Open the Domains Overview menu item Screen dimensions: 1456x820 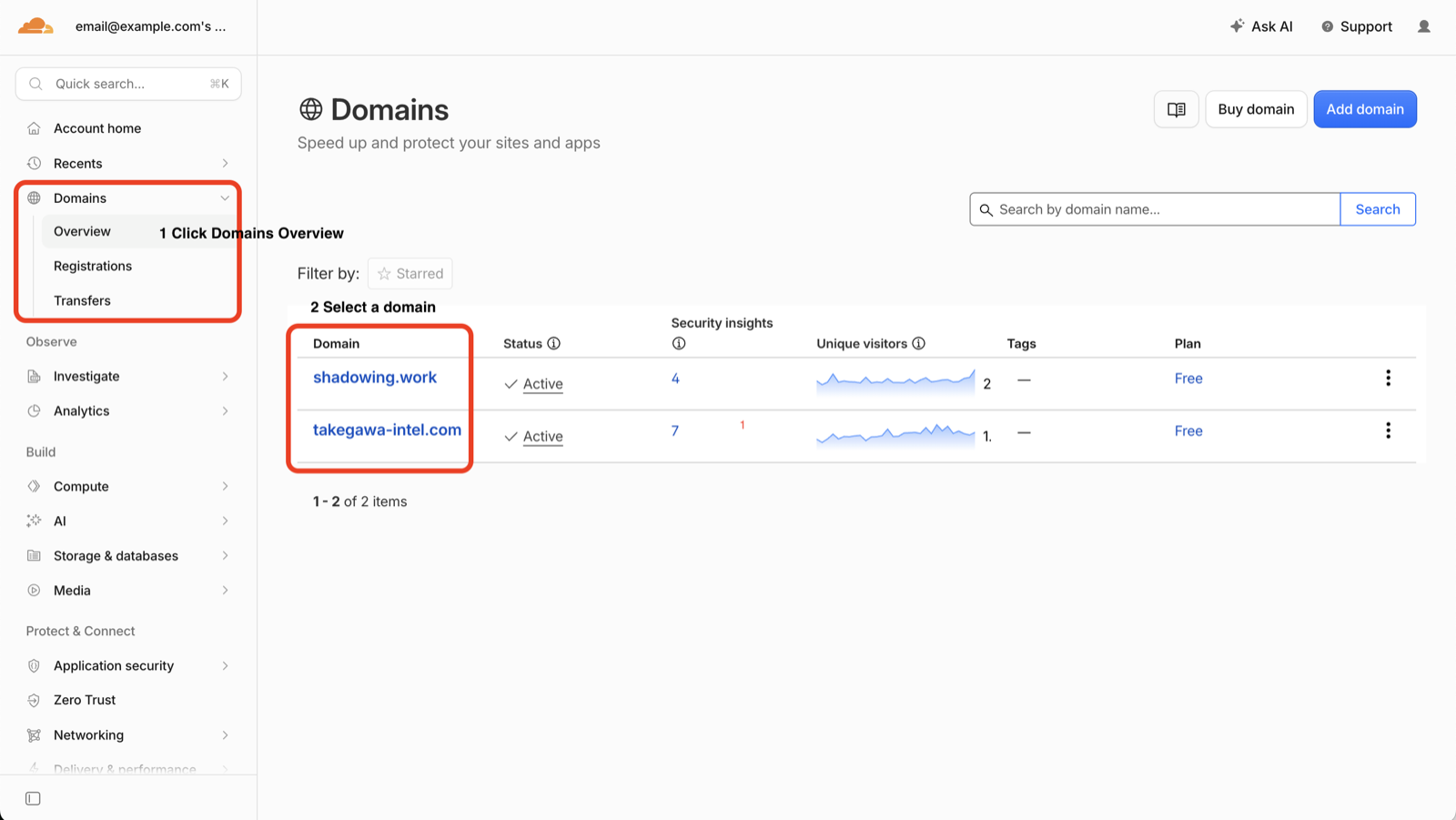[82, 231]
